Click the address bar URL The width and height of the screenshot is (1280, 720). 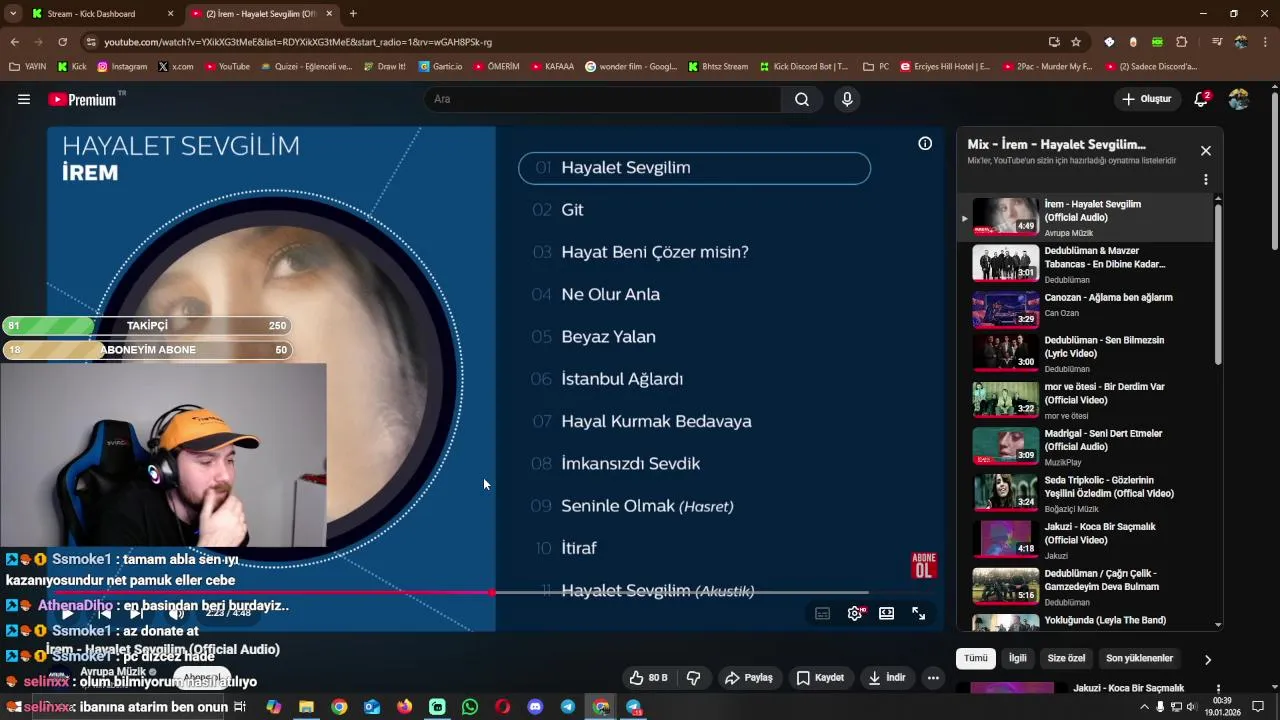click(298, 42)
